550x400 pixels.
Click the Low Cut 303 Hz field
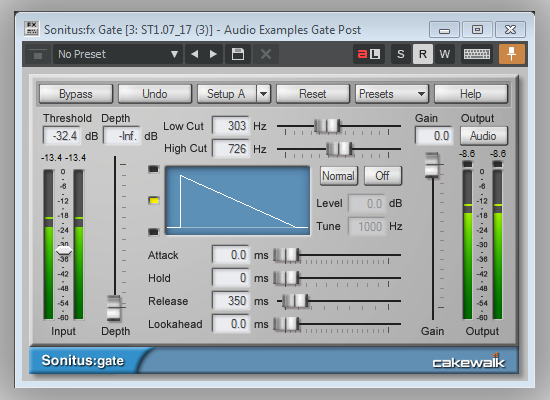[x=231, y=126]
